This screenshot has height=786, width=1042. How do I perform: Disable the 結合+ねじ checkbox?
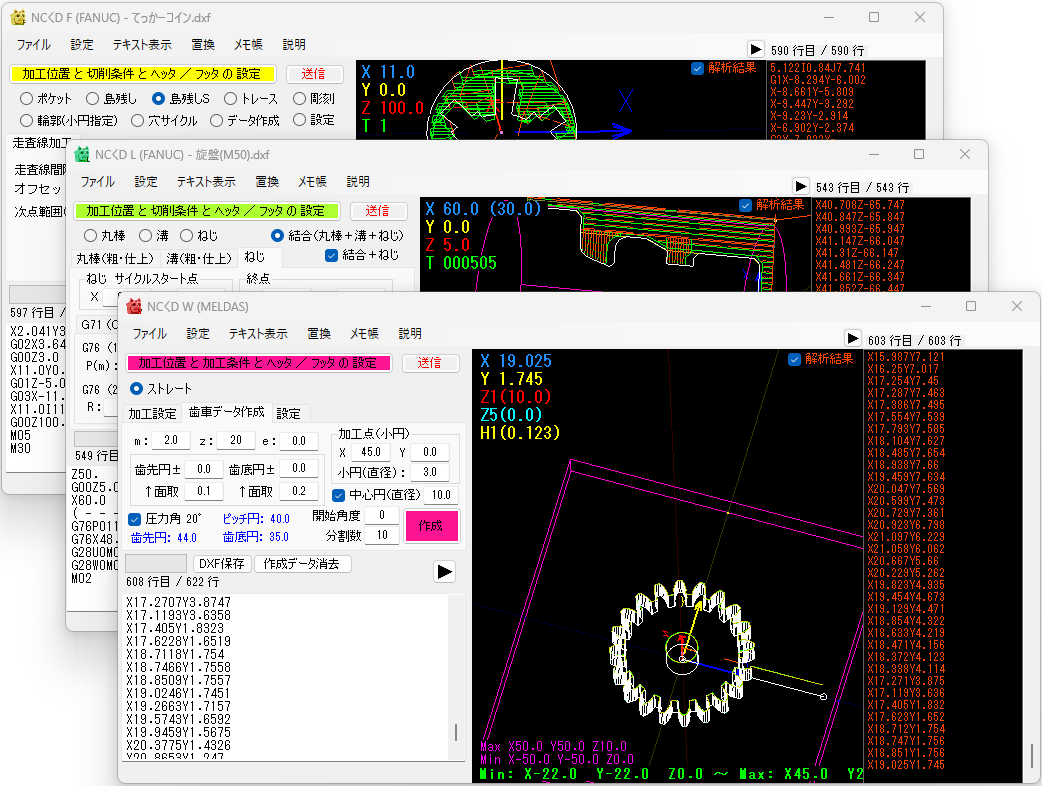(x=330, y=254)
